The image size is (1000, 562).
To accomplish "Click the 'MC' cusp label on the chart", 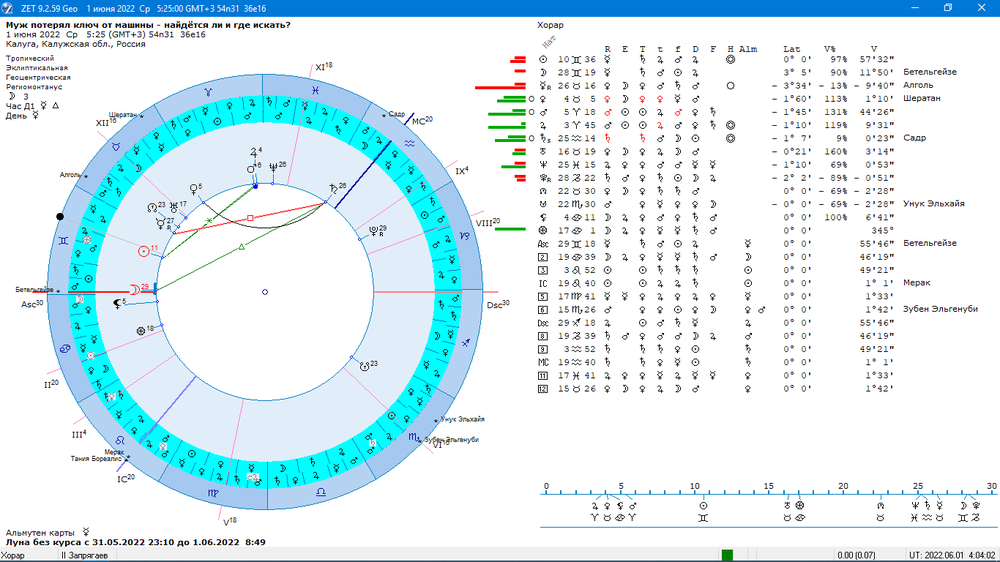I will (422, 121).
